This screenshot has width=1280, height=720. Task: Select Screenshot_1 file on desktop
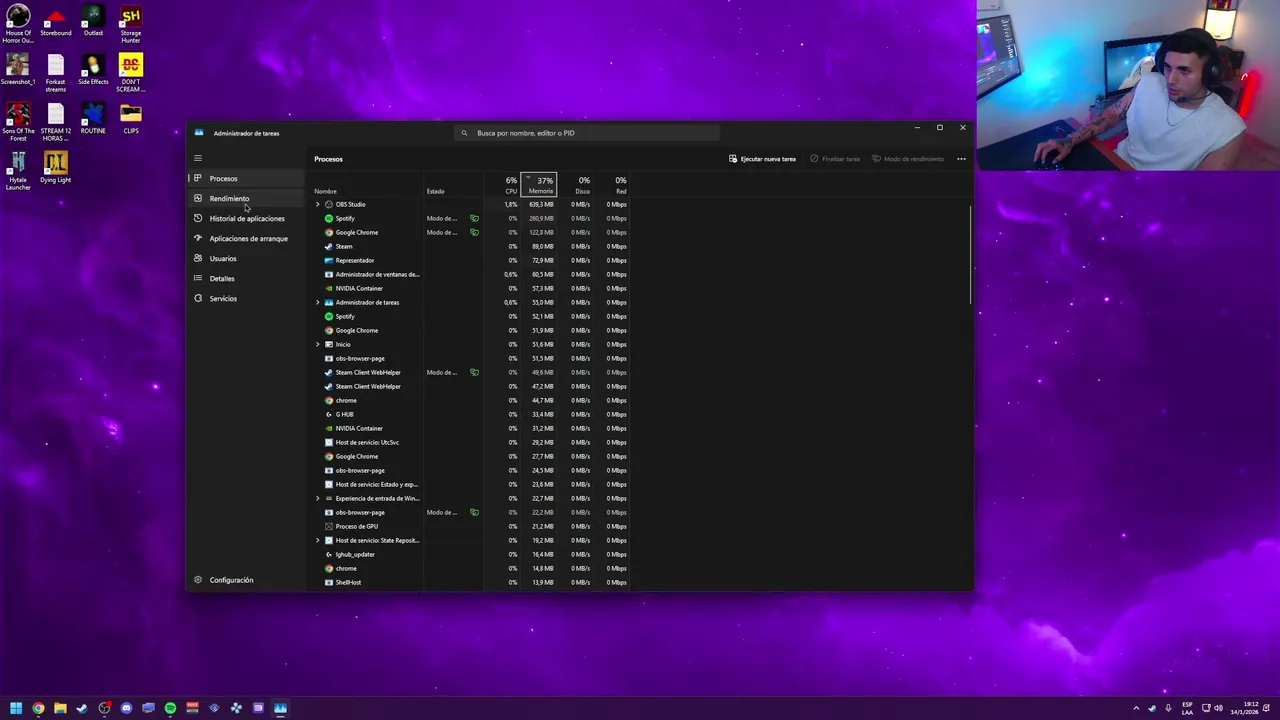[17, 70]
